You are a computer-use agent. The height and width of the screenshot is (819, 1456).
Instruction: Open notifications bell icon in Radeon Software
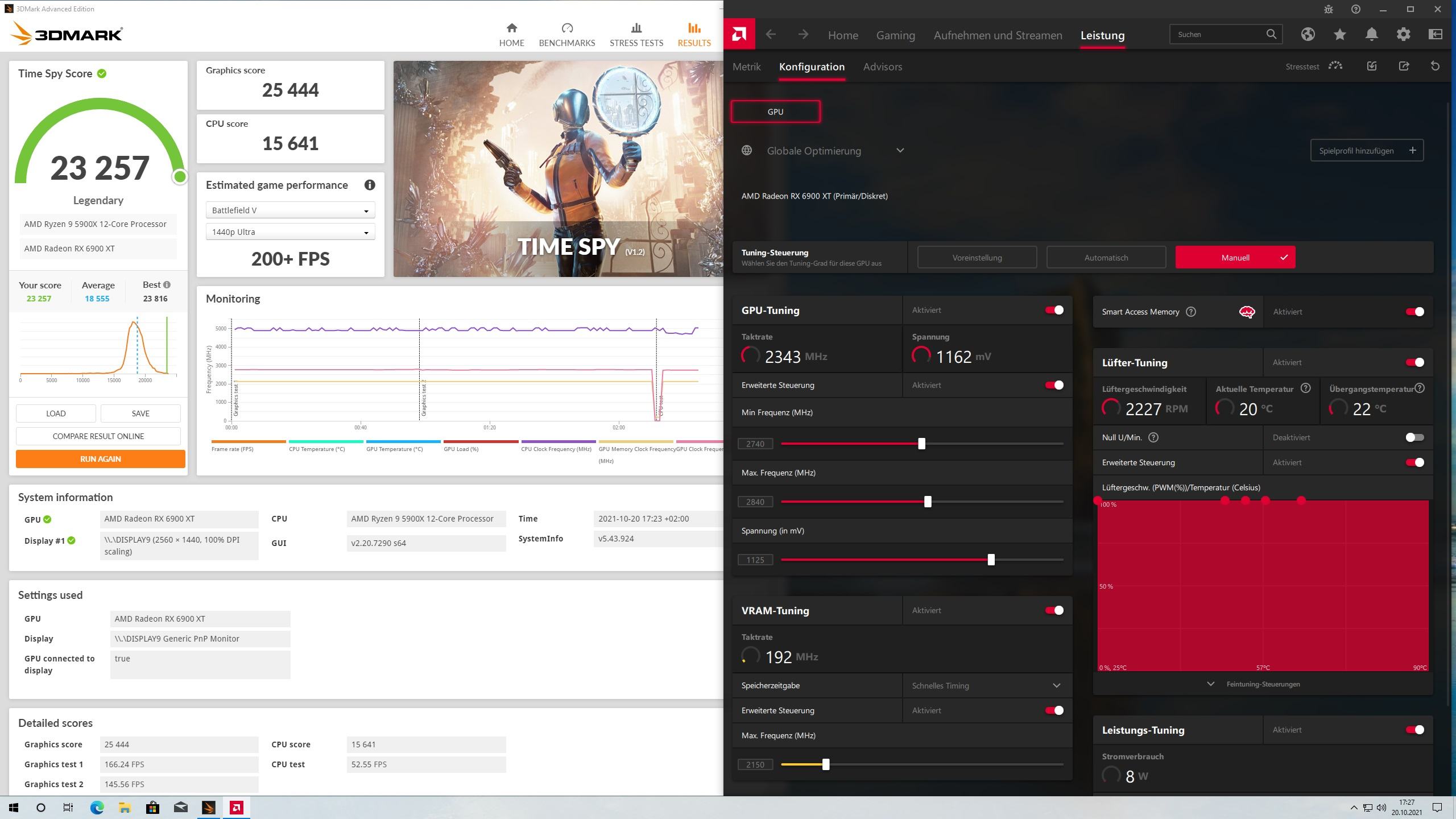[x=1371, y=34]
